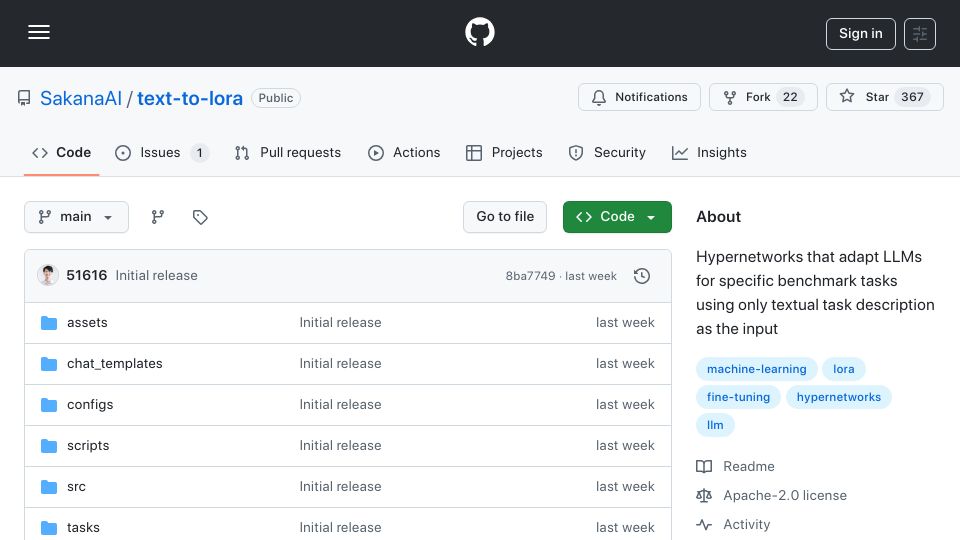Click the folder icon of the assets row
960x540 pixels.
tap(48, 323)
